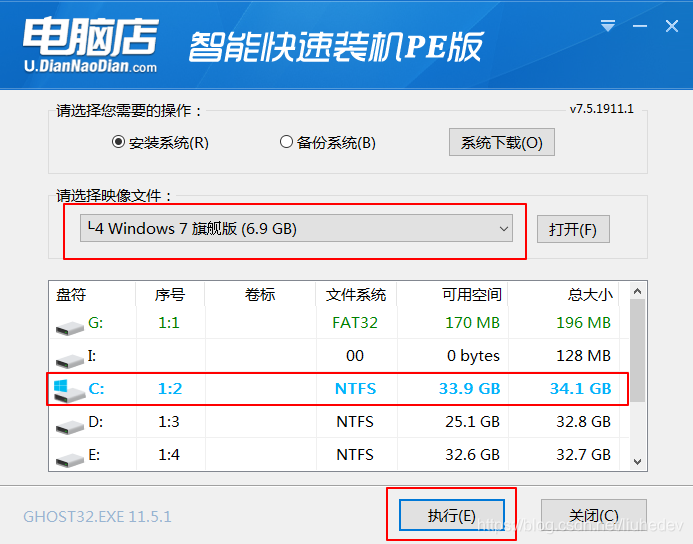693x544 pixels.
Task: Sort by the 盘符 column header
Action: tap(92, 294)
